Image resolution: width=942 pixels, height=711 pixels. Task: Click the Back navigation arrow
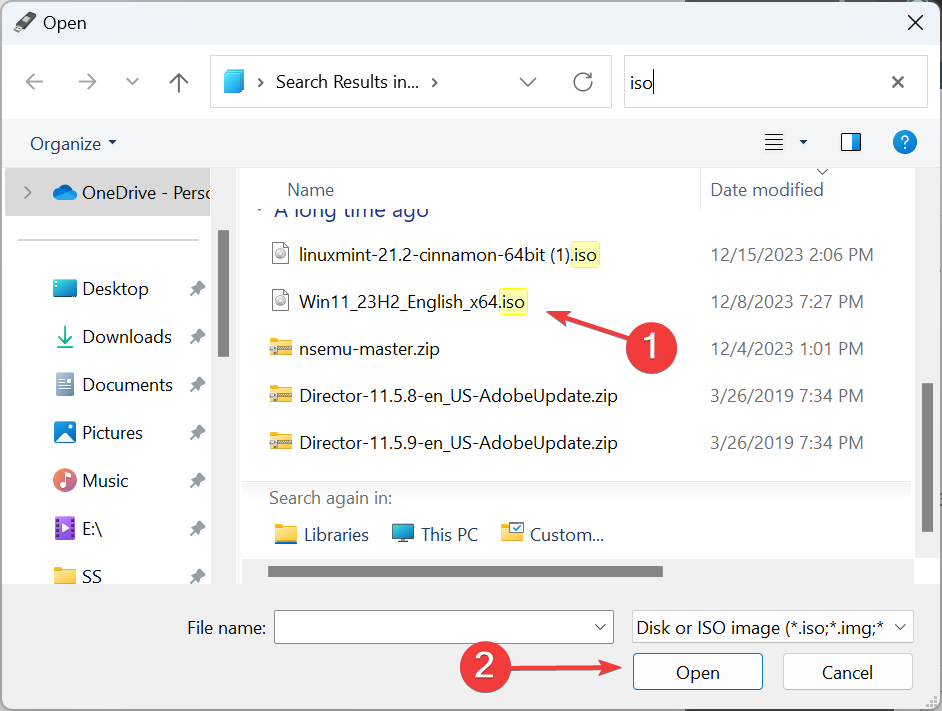coord(35,82)
